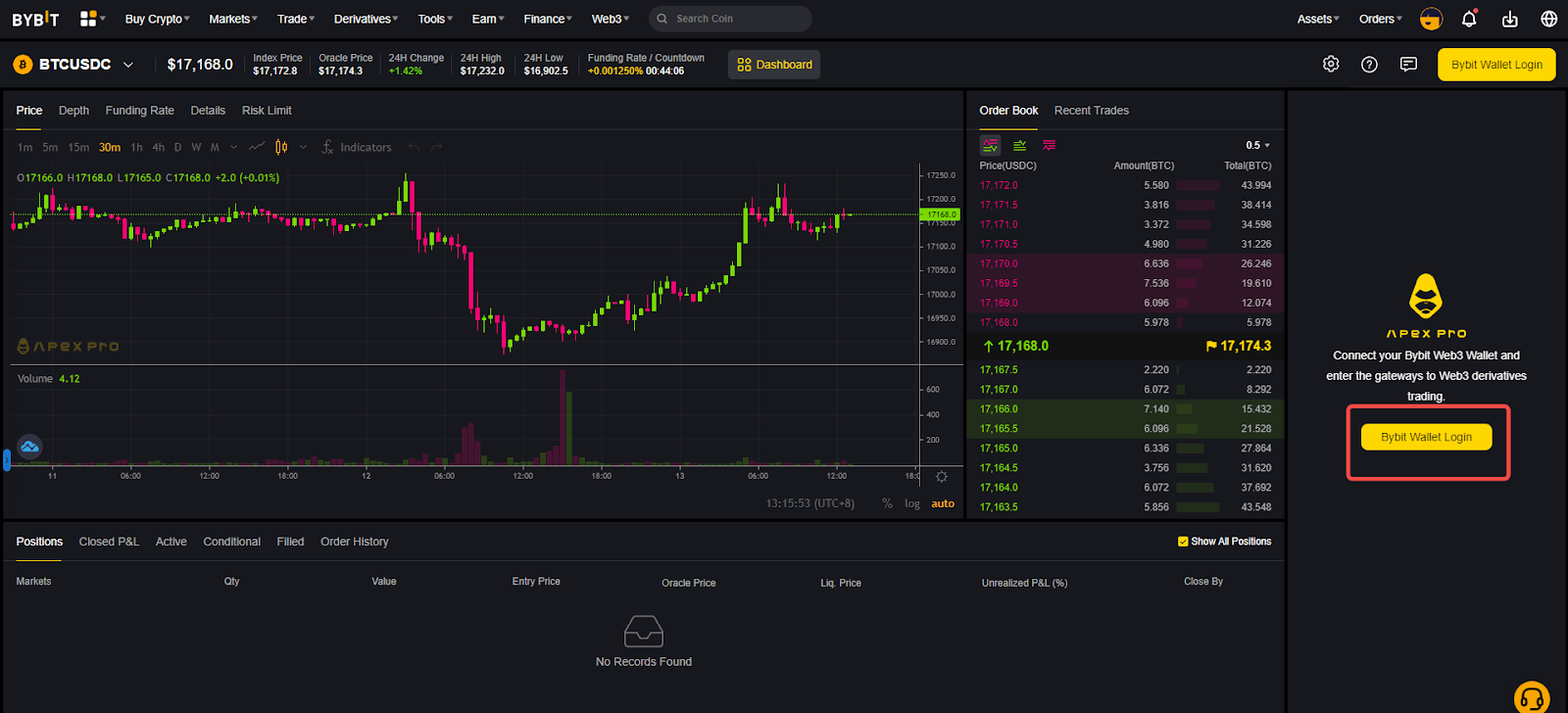Expand the Derivatives menu
1568x713 pixels.
coord(366,19)
